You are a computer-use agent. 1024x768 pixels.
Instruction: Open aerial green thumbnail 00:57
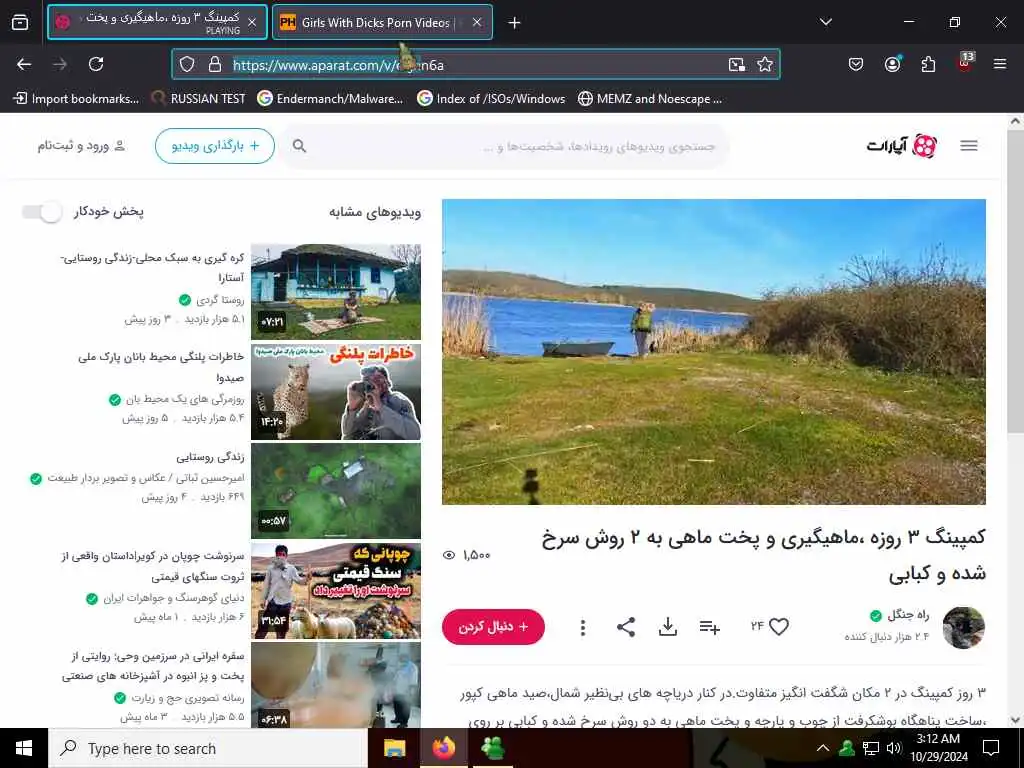(x=336, y=491)
